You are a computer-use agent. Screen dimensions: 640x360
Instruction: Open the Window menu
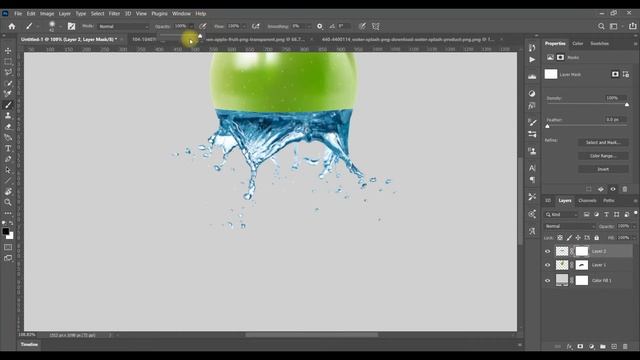[181, 13]
